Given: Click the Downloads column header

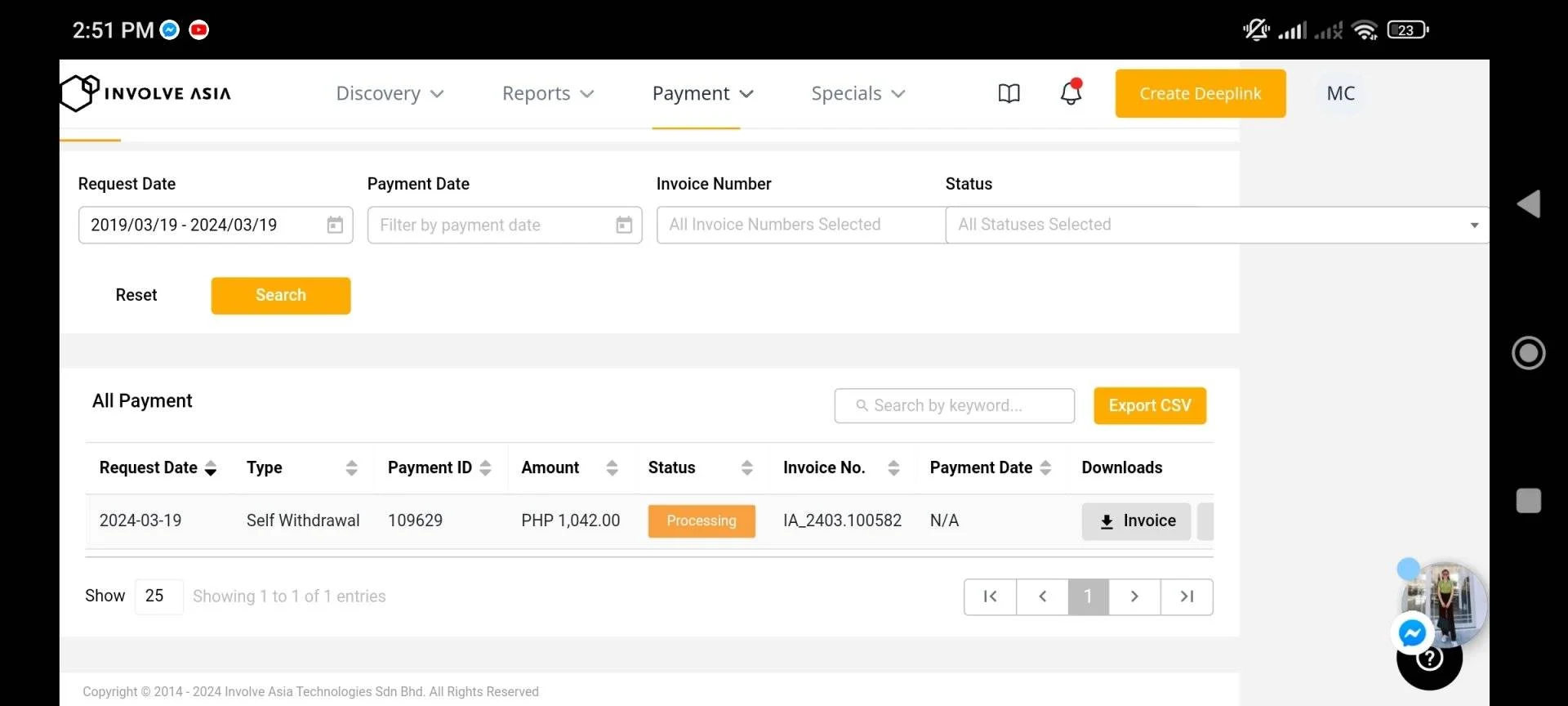Looking at the screenshot, I should click(x=1121, y=467).
